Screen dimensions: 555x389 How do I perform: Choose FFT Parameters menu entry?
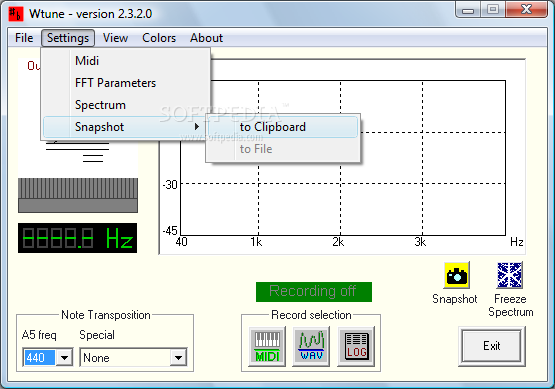[x=126, y=83]
